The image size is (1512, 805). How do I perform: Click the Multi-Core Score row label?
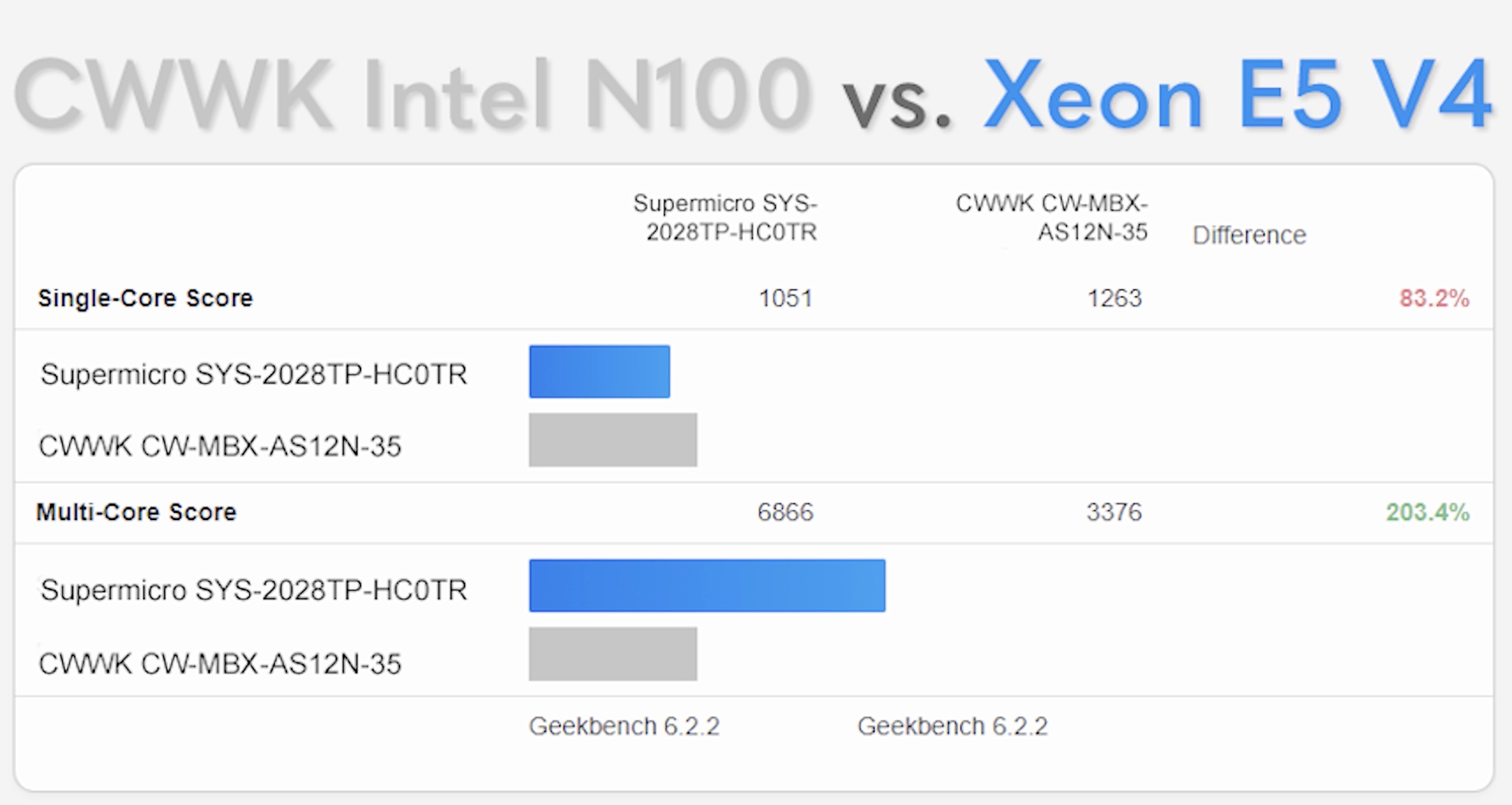click(136, 512)
